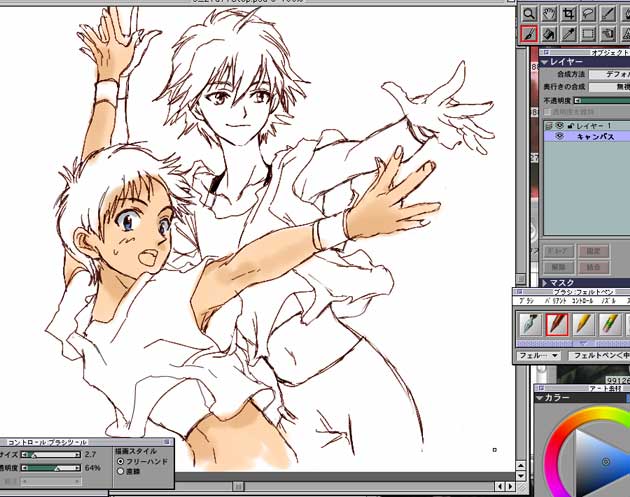Image resolution: width=630 pixels, height=497 pixels.
Task: Collapse the コントロール:ブラシツール palette window box
Action: point(167,442)
